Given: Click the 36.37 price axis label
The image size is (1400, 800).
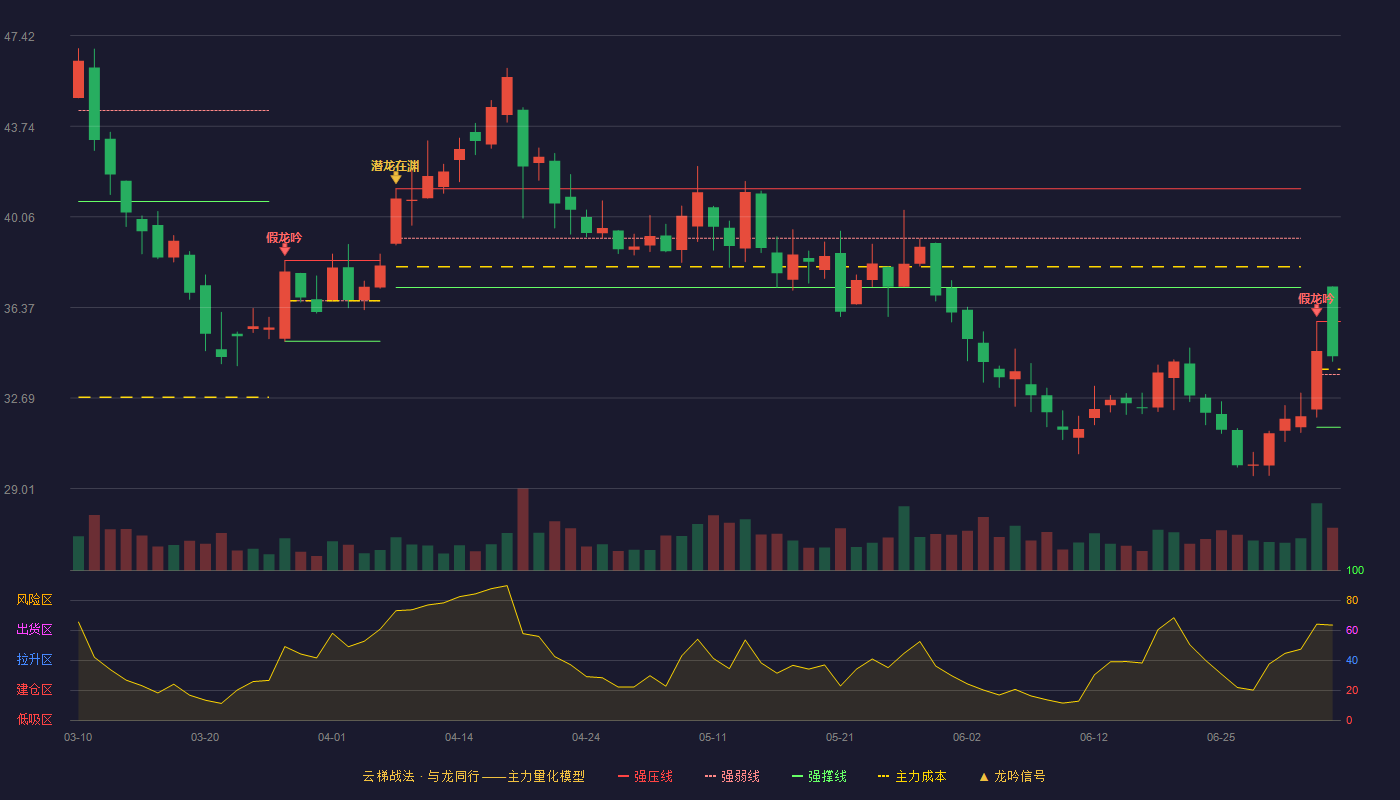Looking at the screenshot, I should click(19, 308).
